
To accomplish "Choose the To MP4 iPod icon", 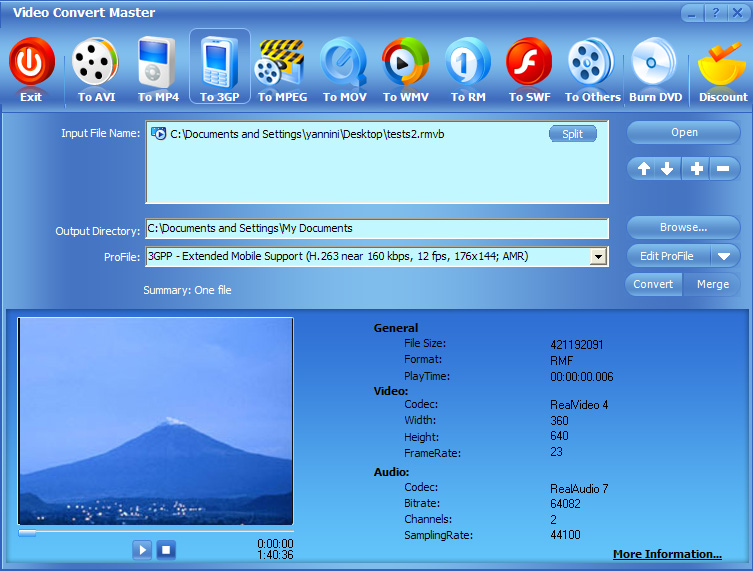I will tap(157, 61).
